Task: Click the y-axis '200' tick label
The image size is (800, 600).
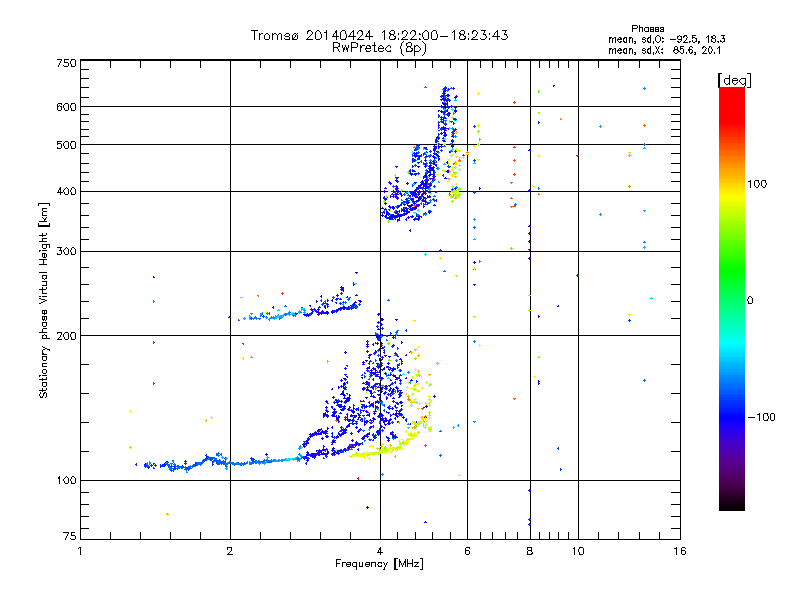Action: (66, 336)
